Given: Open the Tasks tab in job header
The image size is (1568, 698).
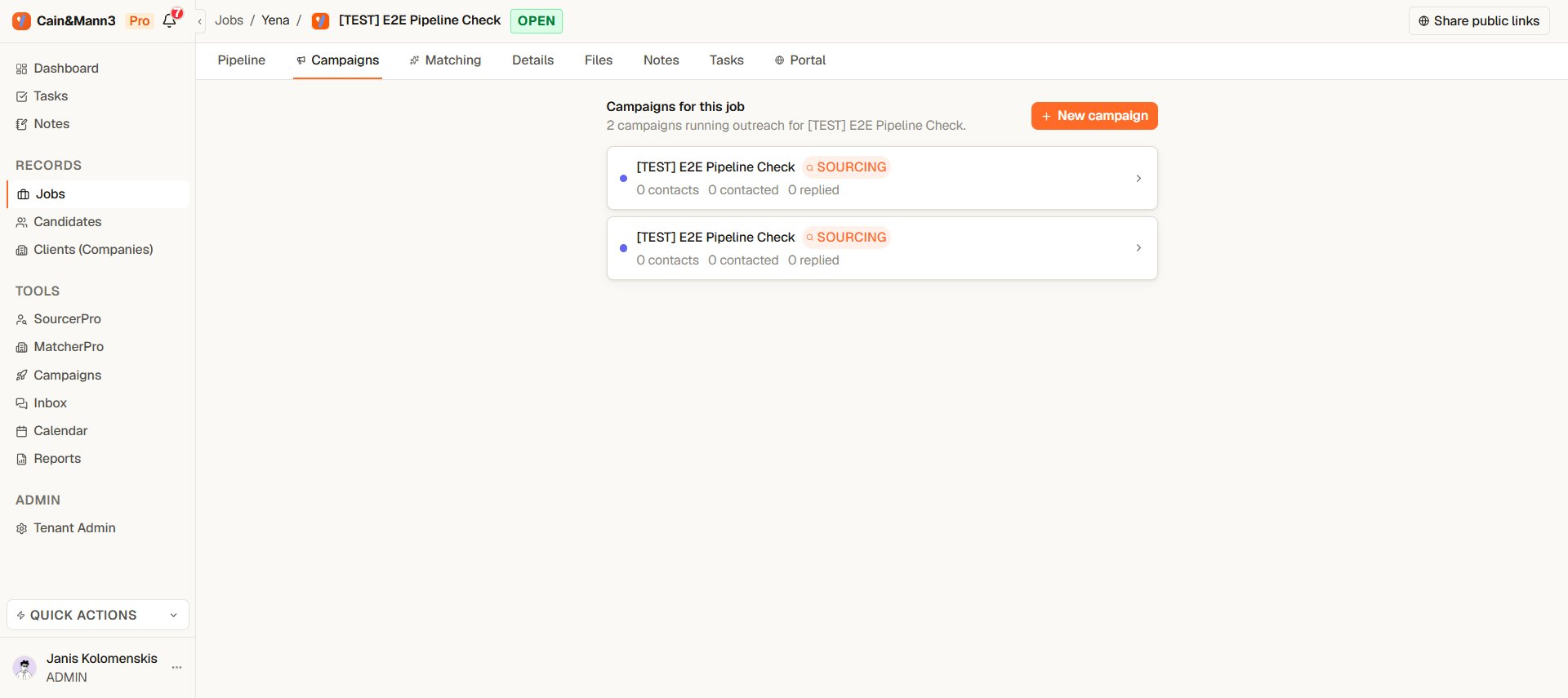Looking at the screenshot, I should click(727, 60).
